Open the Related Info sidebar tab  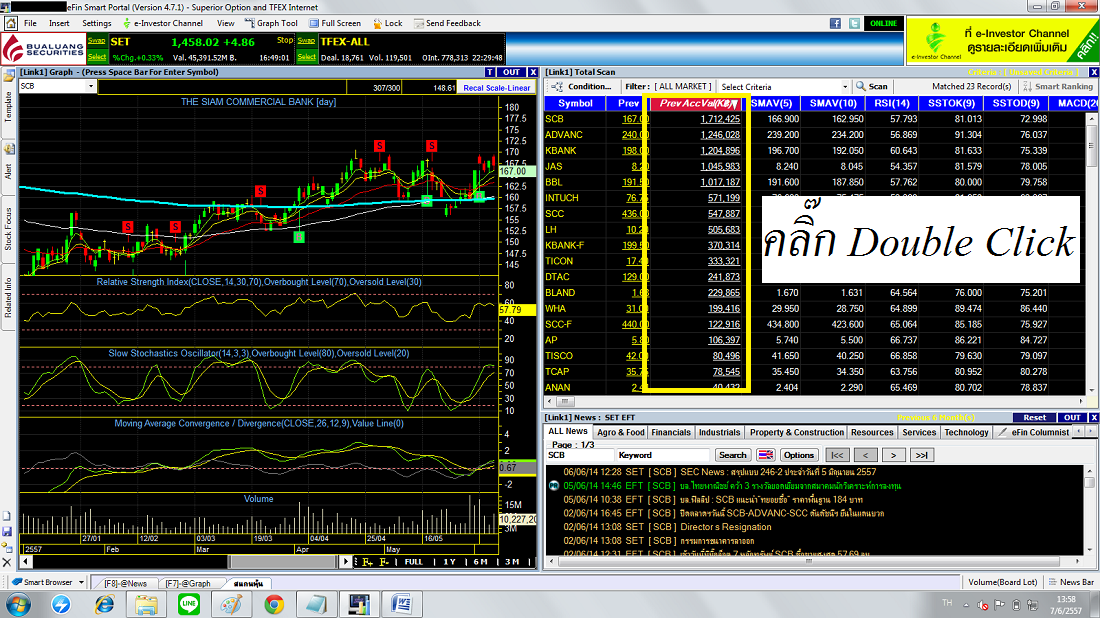click(8, 297)
